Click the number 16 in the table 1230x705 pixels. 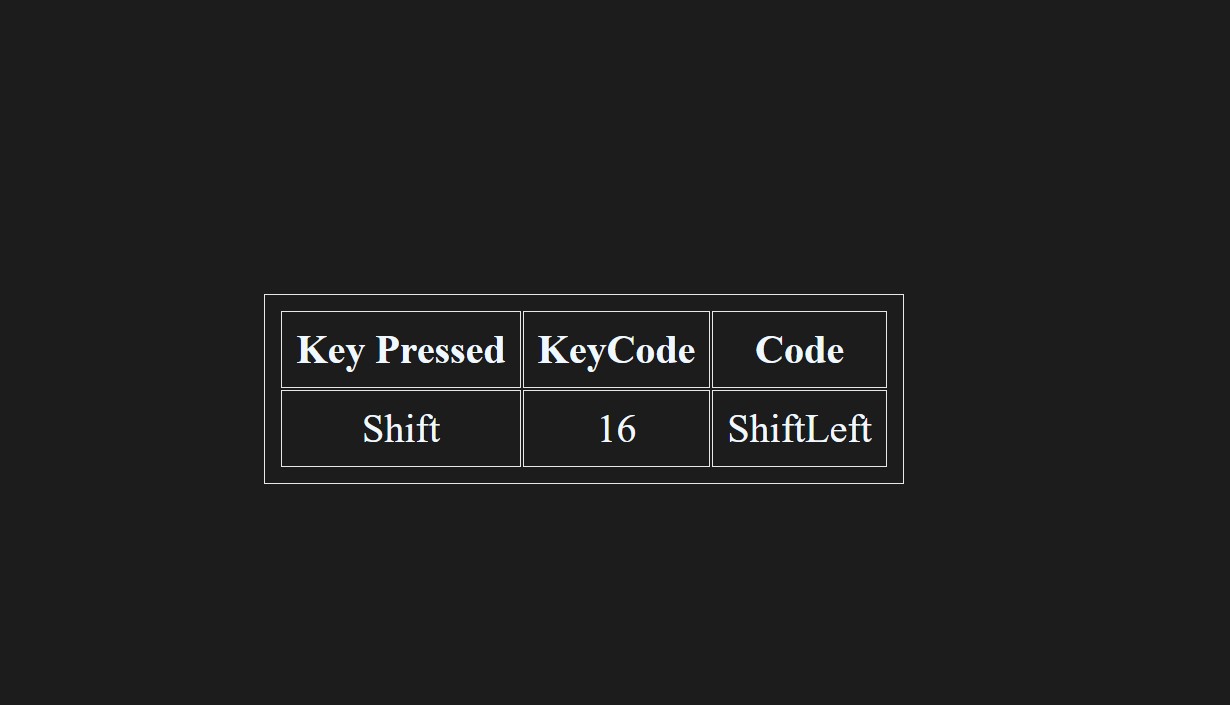coord(617,429)
